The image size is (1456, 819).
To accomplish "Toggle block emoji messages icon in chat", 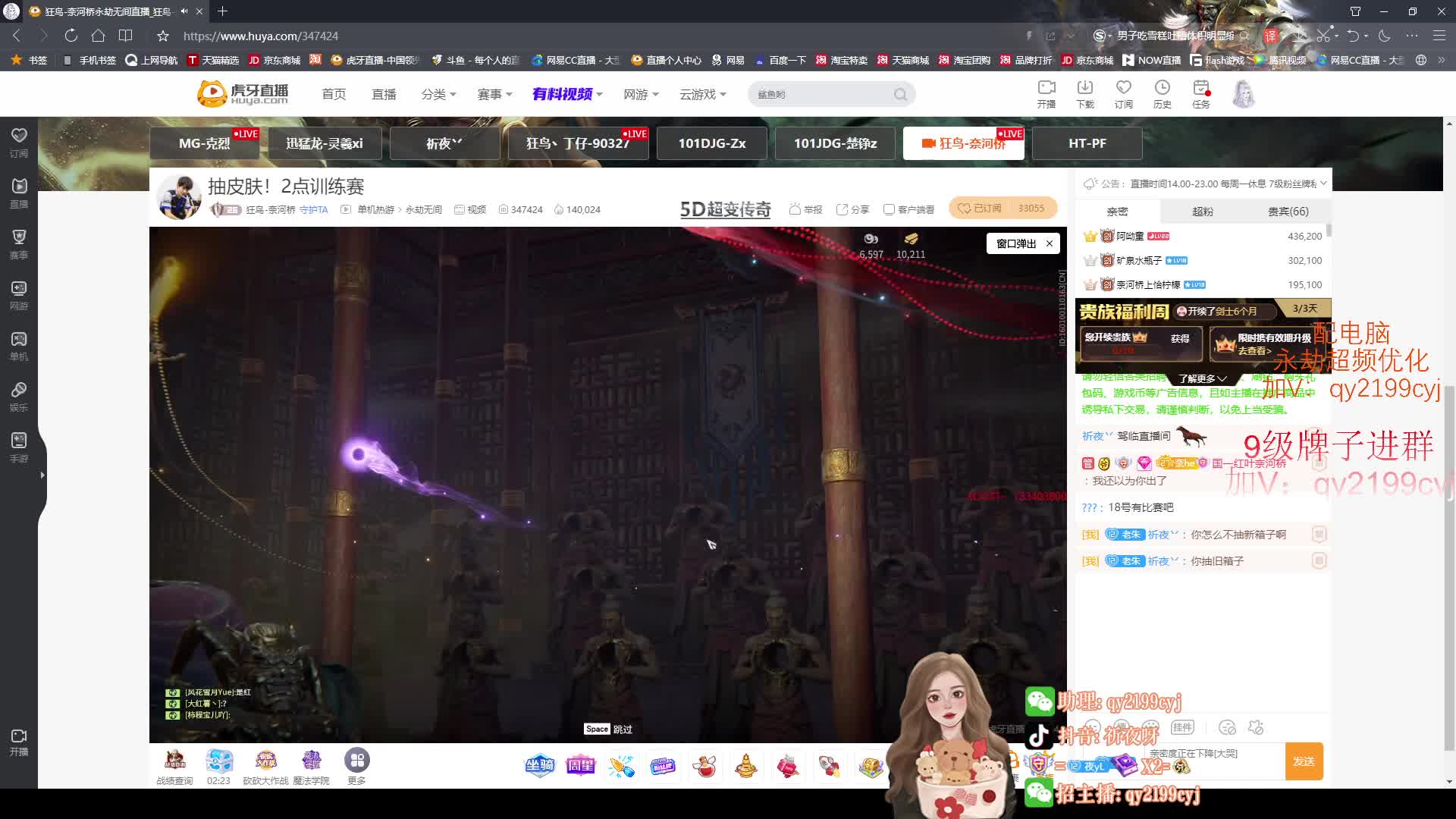I will (1227, 727).
